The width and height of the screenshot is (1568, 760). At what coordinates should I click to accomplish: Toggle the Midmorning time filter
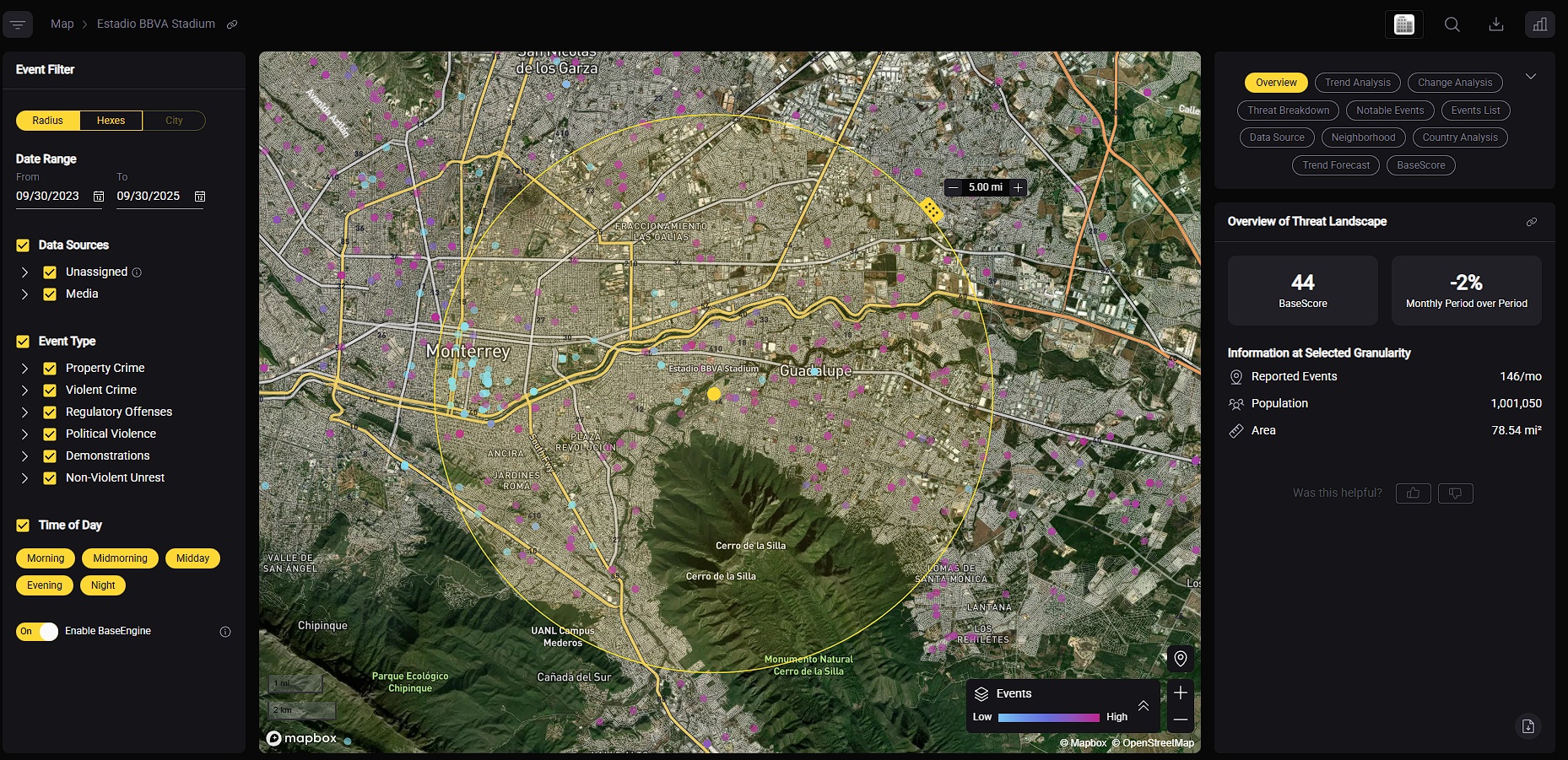coord(120,558)
